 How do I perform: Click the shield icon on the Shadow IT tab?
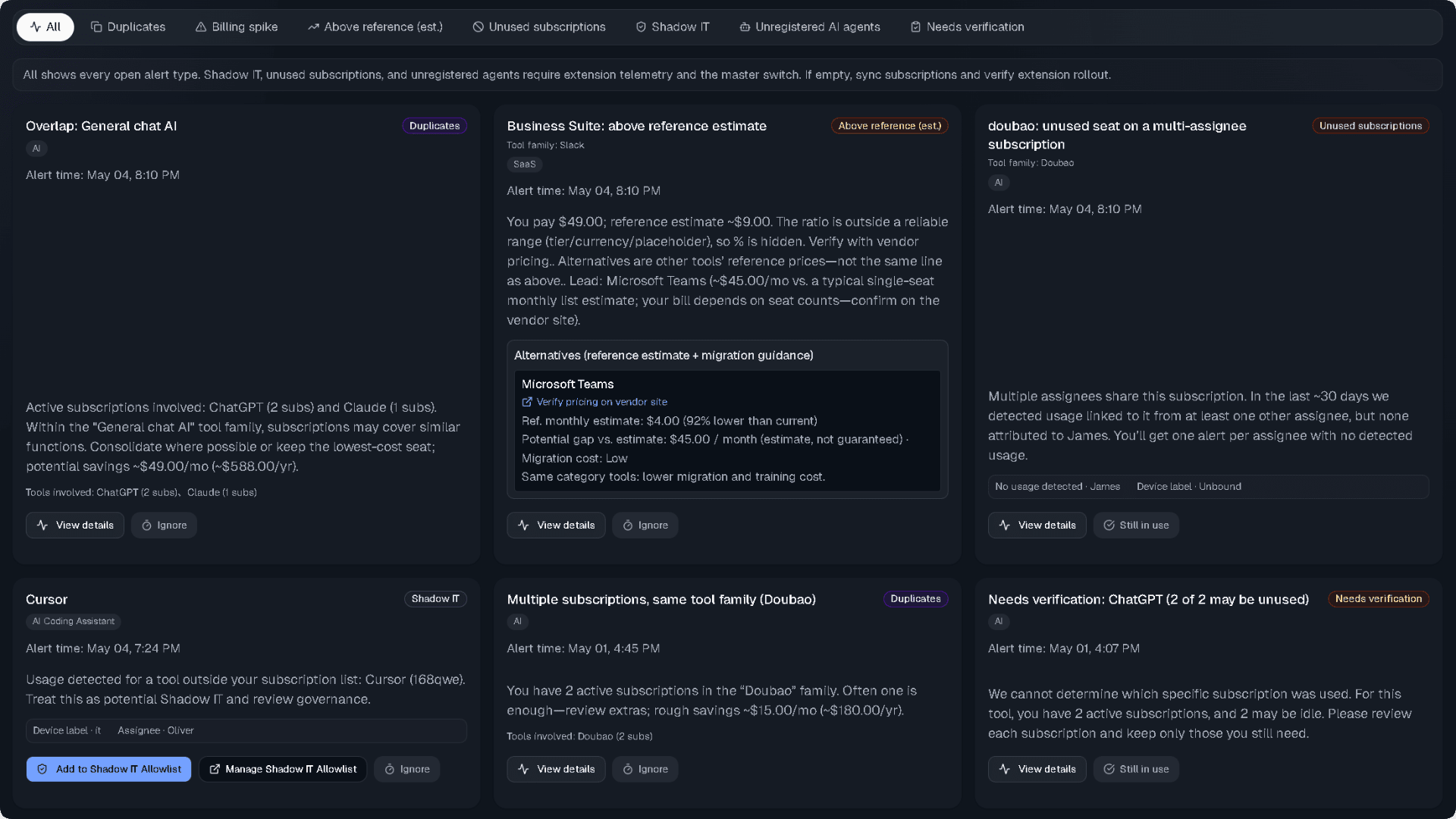pos(641,27)
